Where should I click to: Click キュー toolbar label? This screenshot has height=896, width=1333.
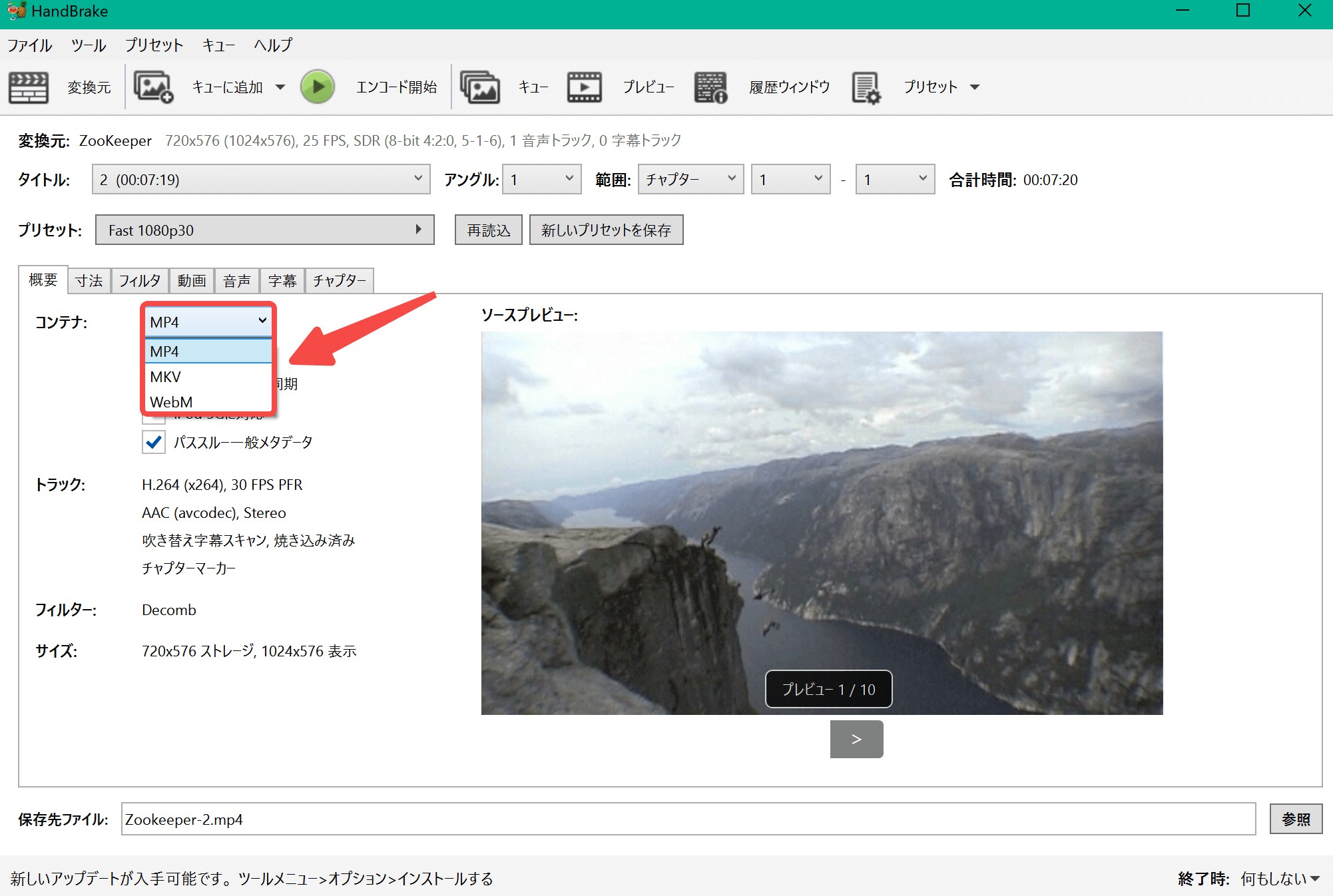tap(533, 87)
